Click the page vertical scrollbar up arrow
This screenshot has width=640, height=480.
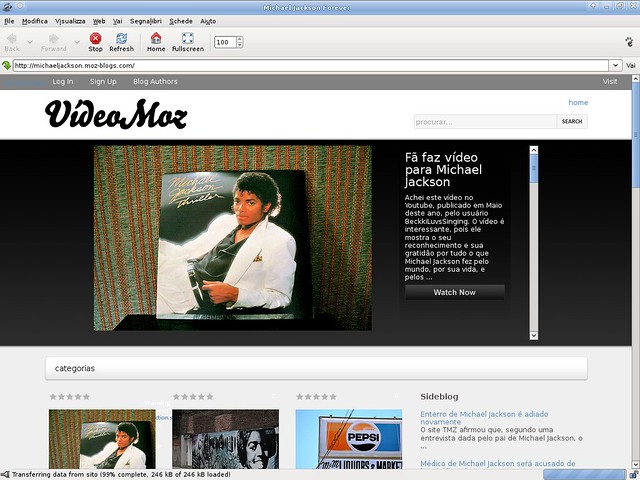point(636,78)
